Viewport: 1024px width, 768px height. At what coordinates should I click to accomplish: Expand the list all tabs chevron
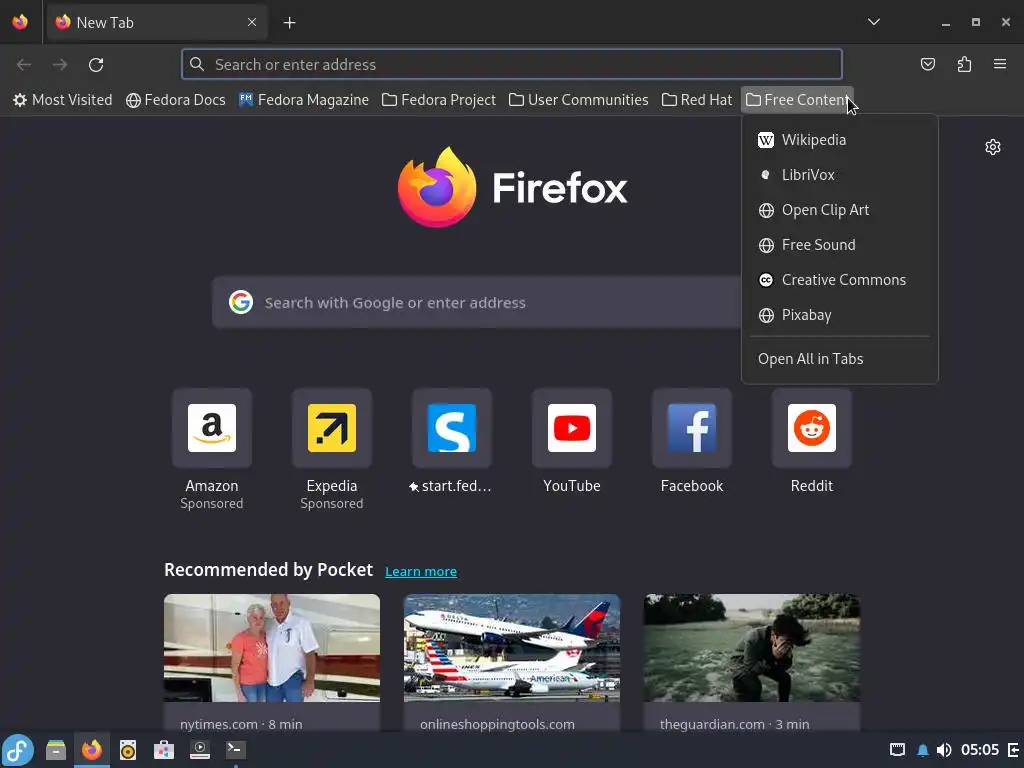[x=874, y=22]
